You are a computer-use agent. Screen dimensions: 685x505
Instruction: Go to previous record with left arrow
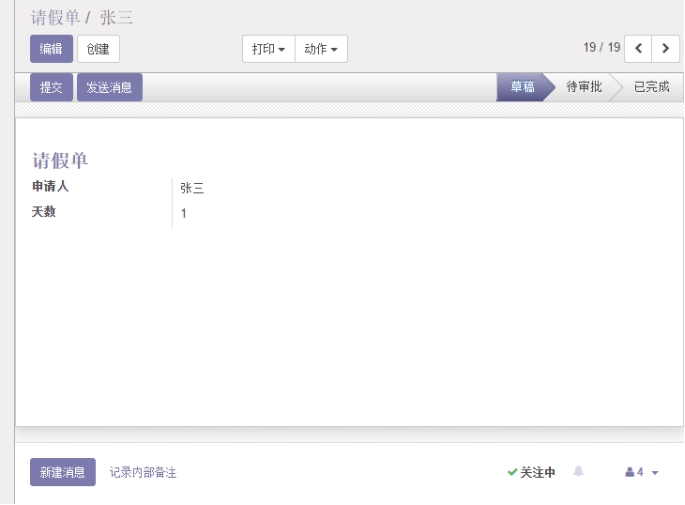(x=638, y=49)
